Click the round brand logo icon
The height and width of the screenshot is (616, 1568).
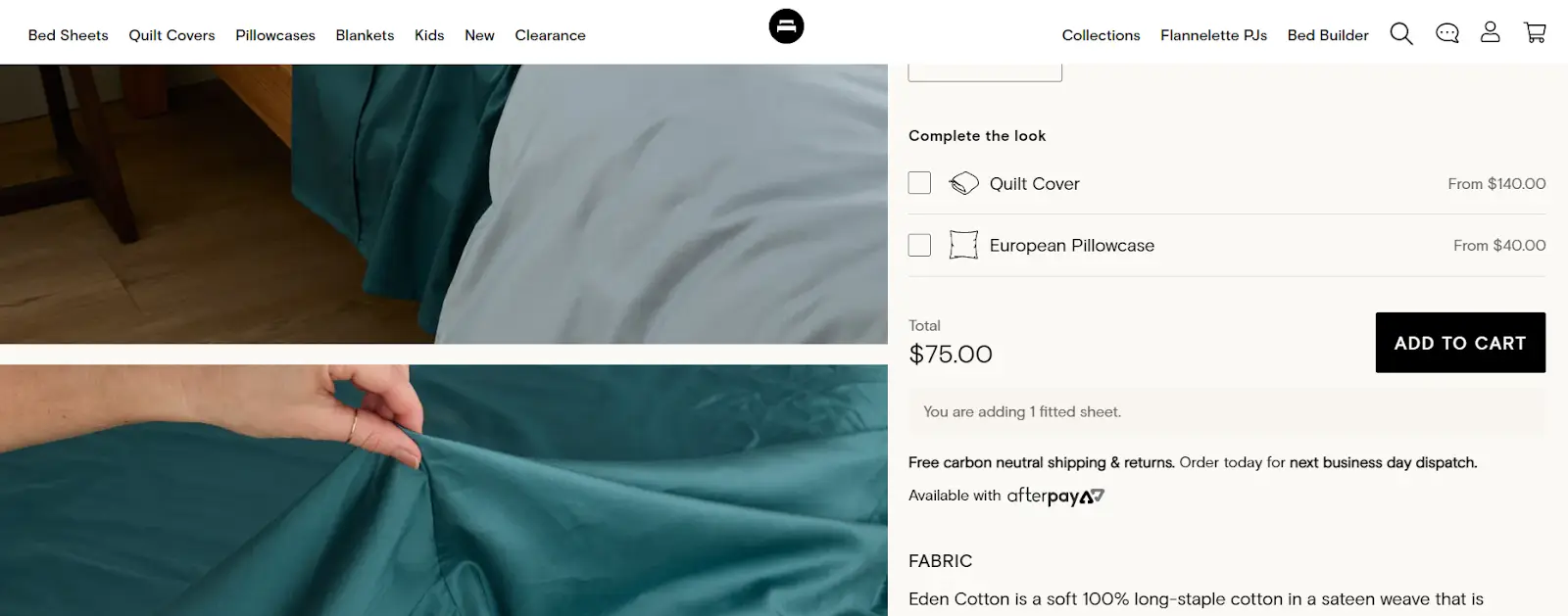786,26
